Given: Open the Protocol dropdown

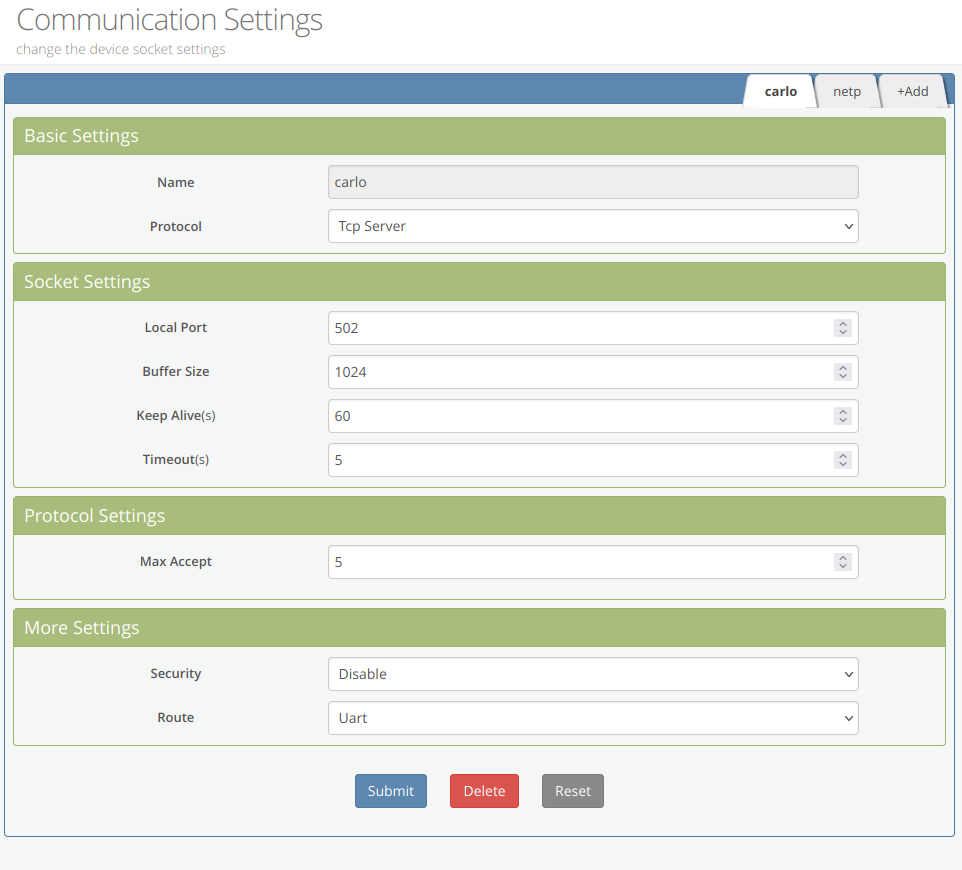Looking at the screenshot, I should (592, 226).
